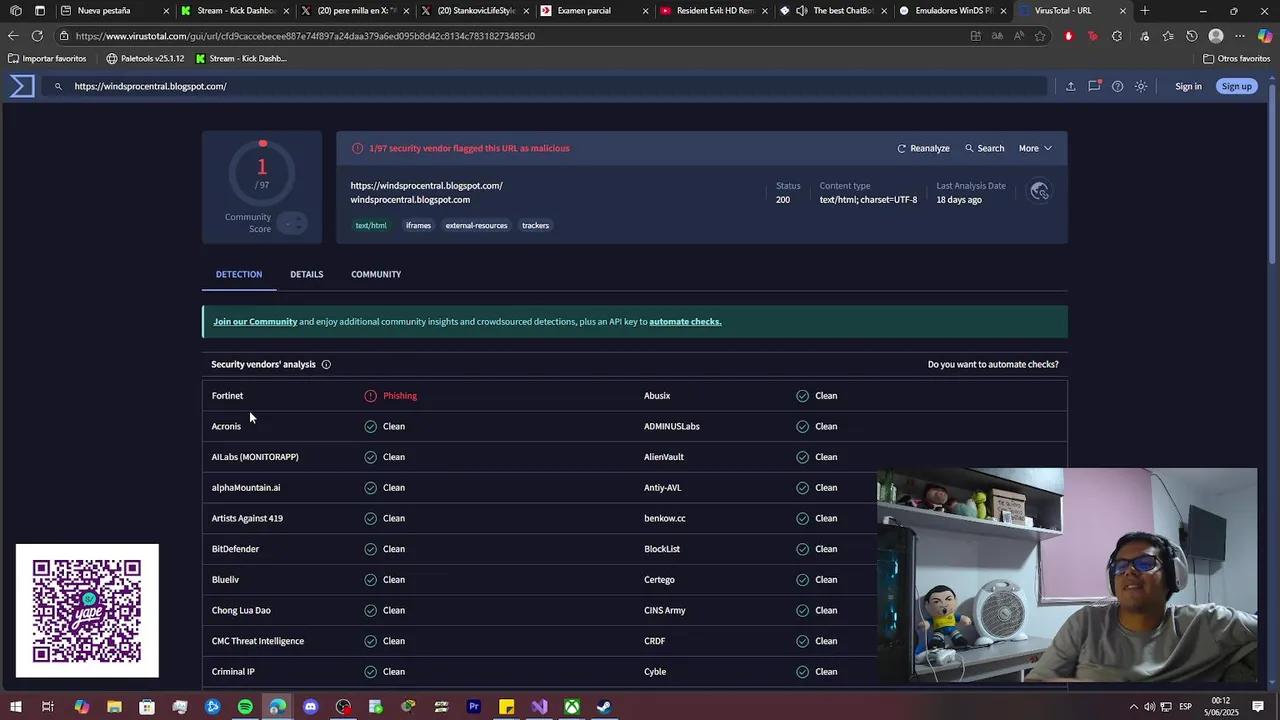Click the external-resources tag
The width and height of the screenshot is (1280, 720).
[x=477, y=226]
